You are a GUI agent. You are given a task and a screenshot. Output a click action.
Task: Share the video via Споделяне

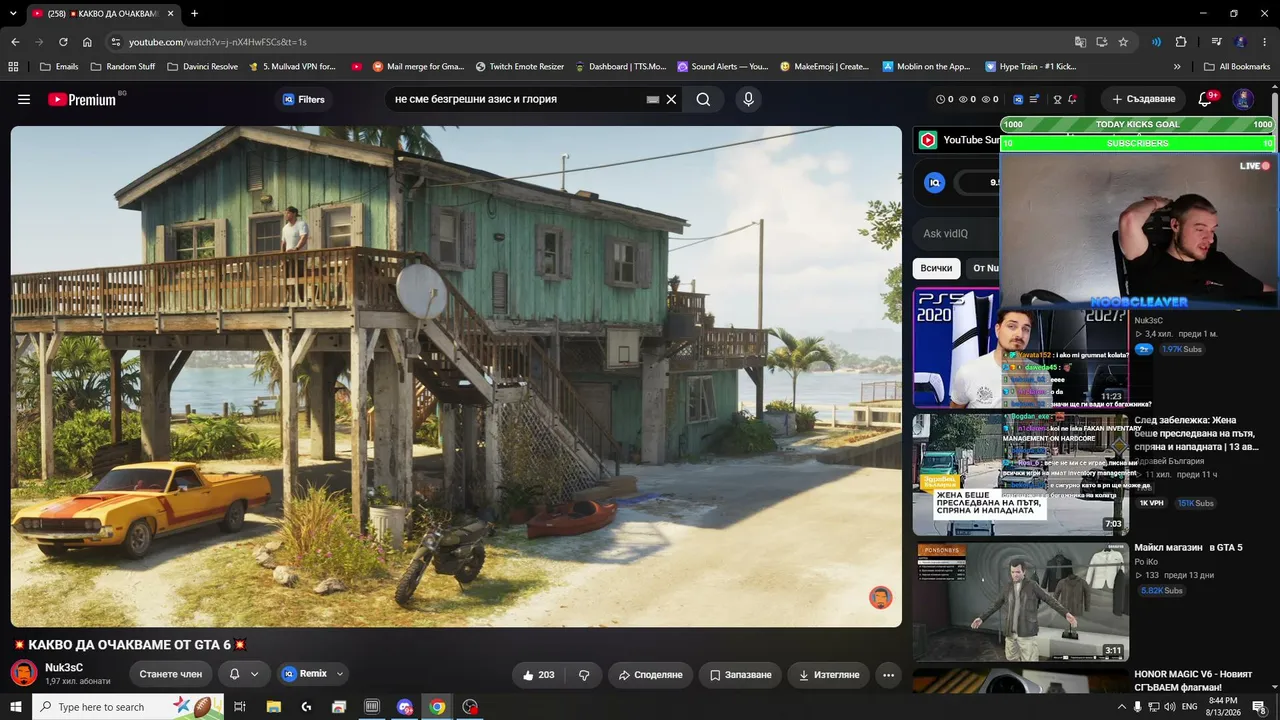tap(650, 675)
